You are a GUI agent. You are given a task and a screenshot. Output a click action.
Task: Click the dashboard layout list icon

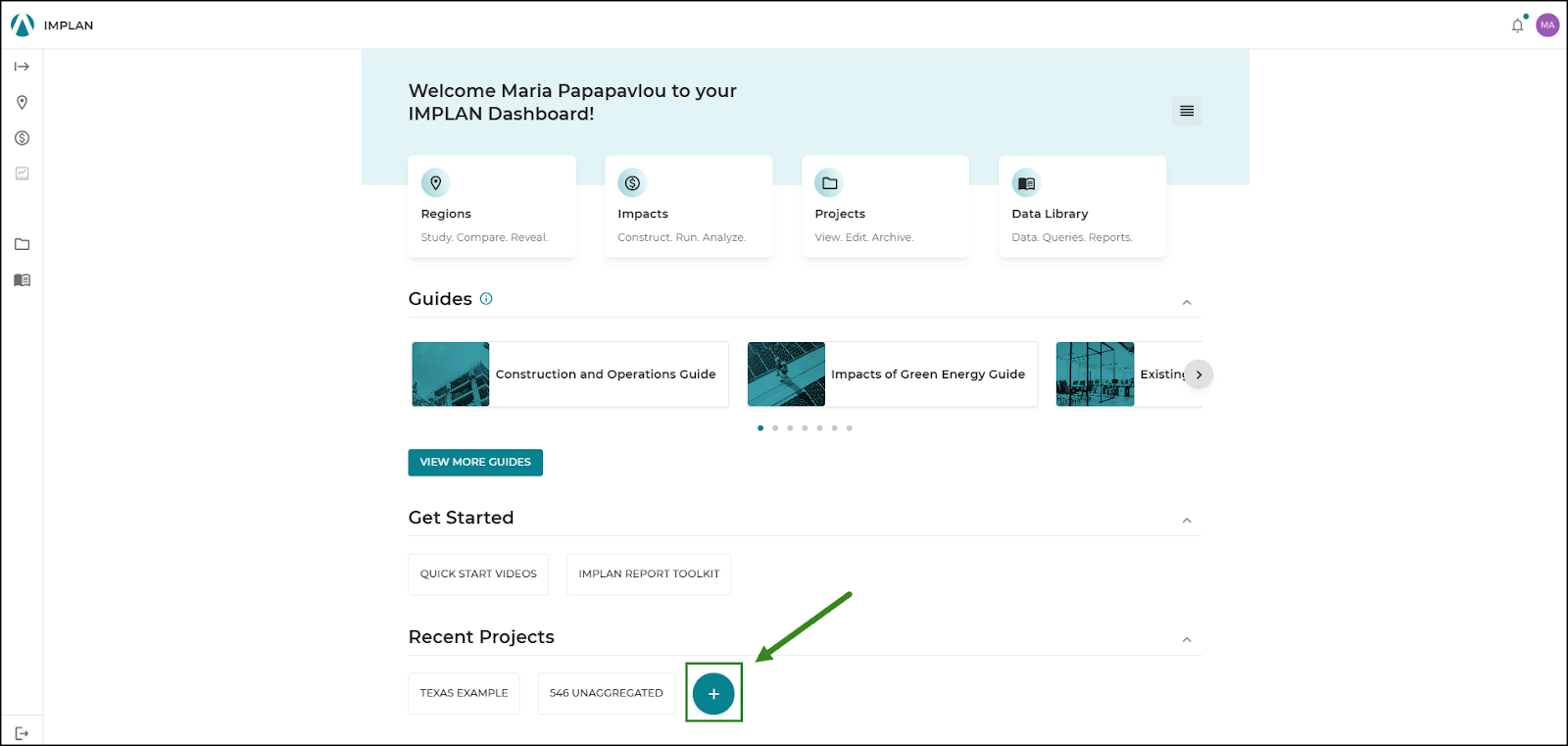[x=1187, y=111]
